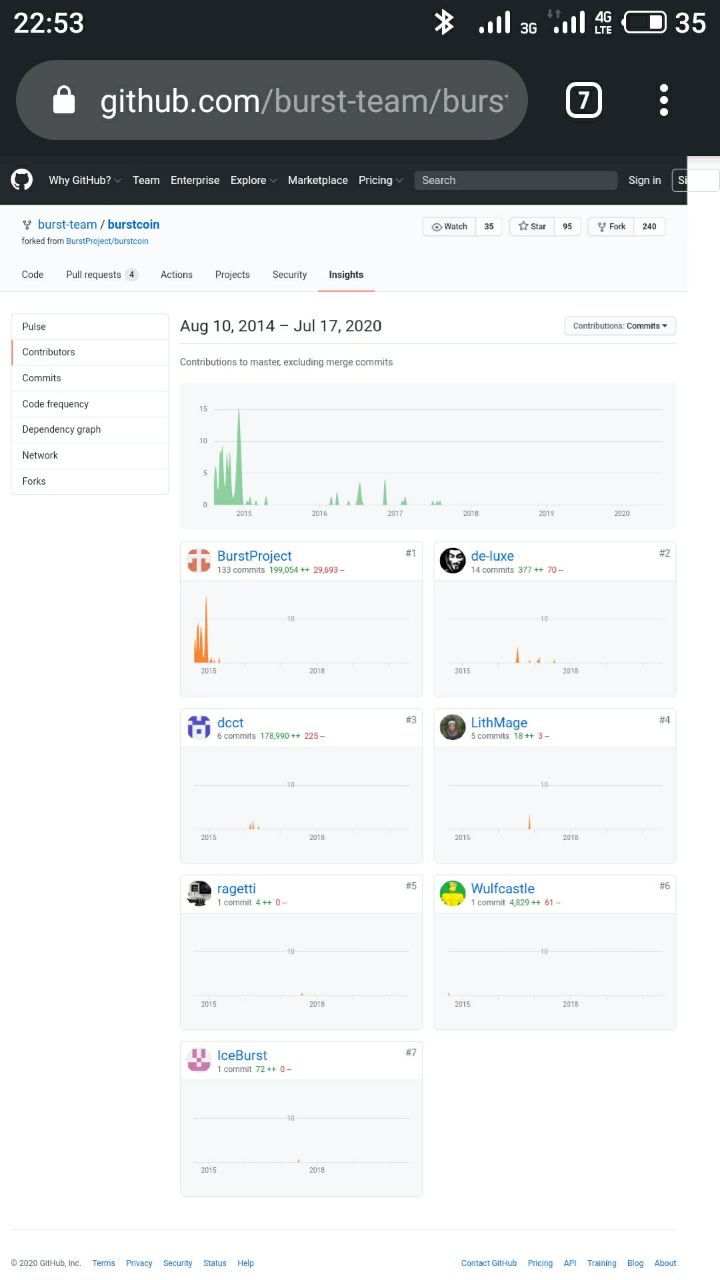Open IceBurst avatar in contributor #7 card

[199, 1060]
